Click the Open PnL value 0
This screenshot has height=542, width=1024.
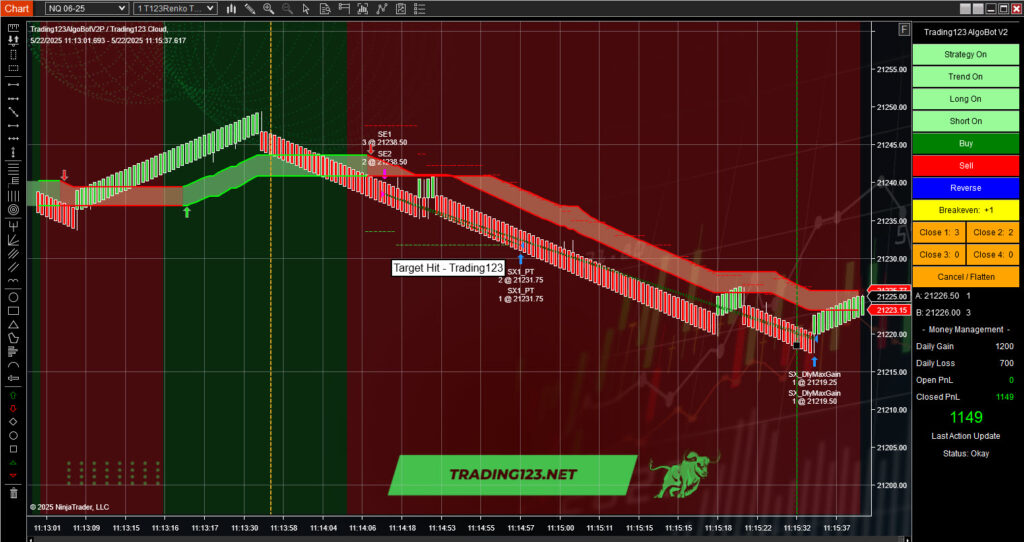1012,380
